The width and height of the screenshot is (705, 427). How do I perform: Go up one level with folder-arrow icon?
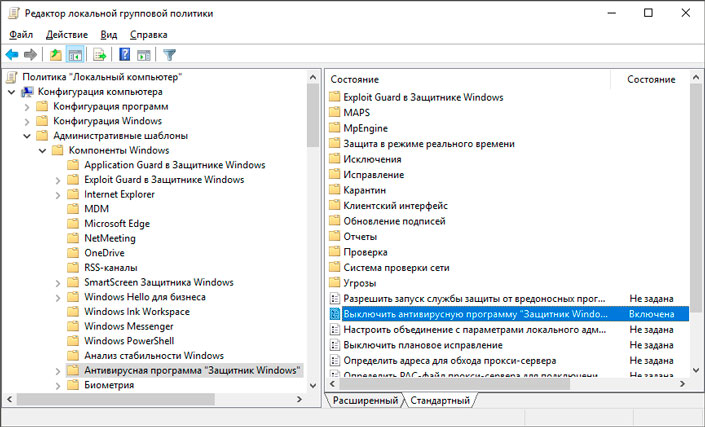[56, 55]
